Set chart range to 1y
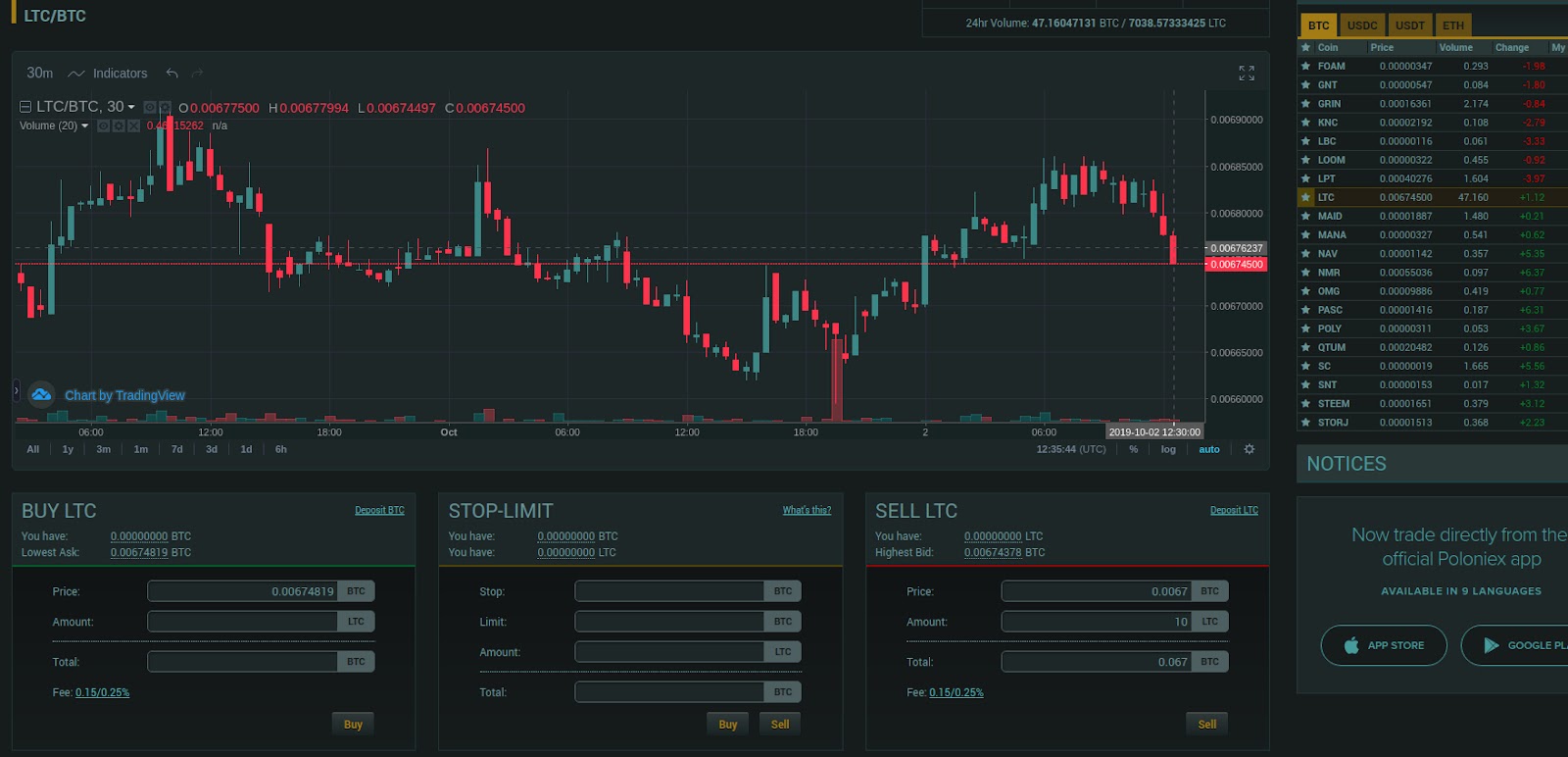Screen dimensions: 1568x757 (68, 449)
